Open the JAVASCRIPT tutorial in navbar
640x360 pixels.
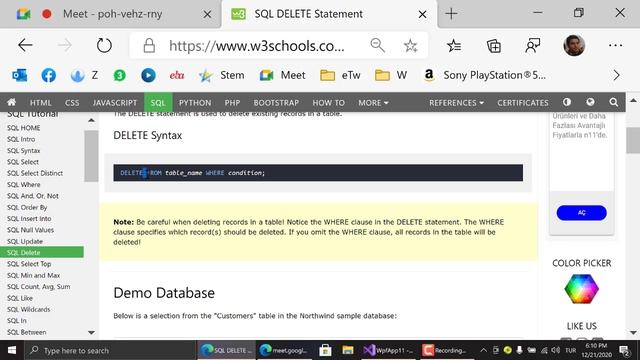tap(115, 103)
